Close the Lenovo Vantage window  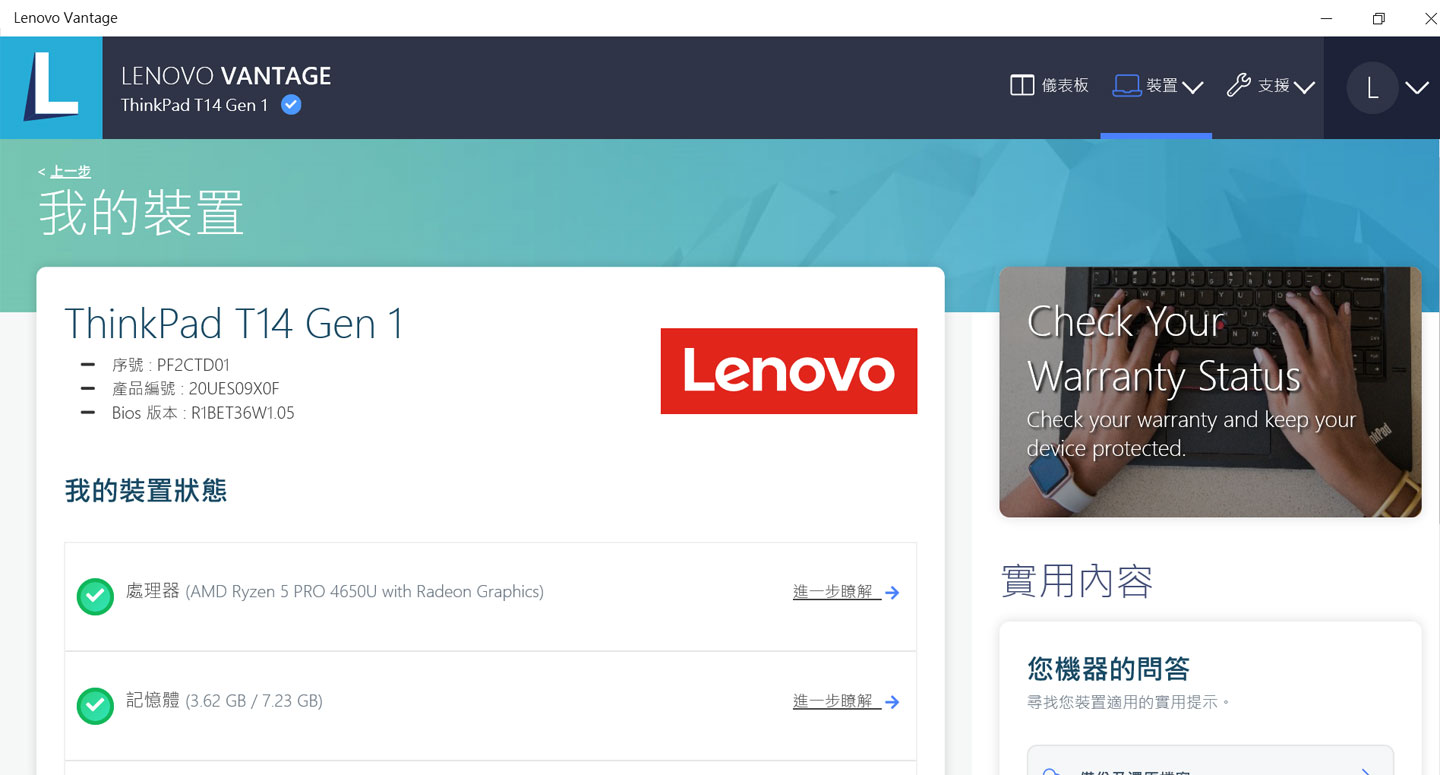point(1431,18)
